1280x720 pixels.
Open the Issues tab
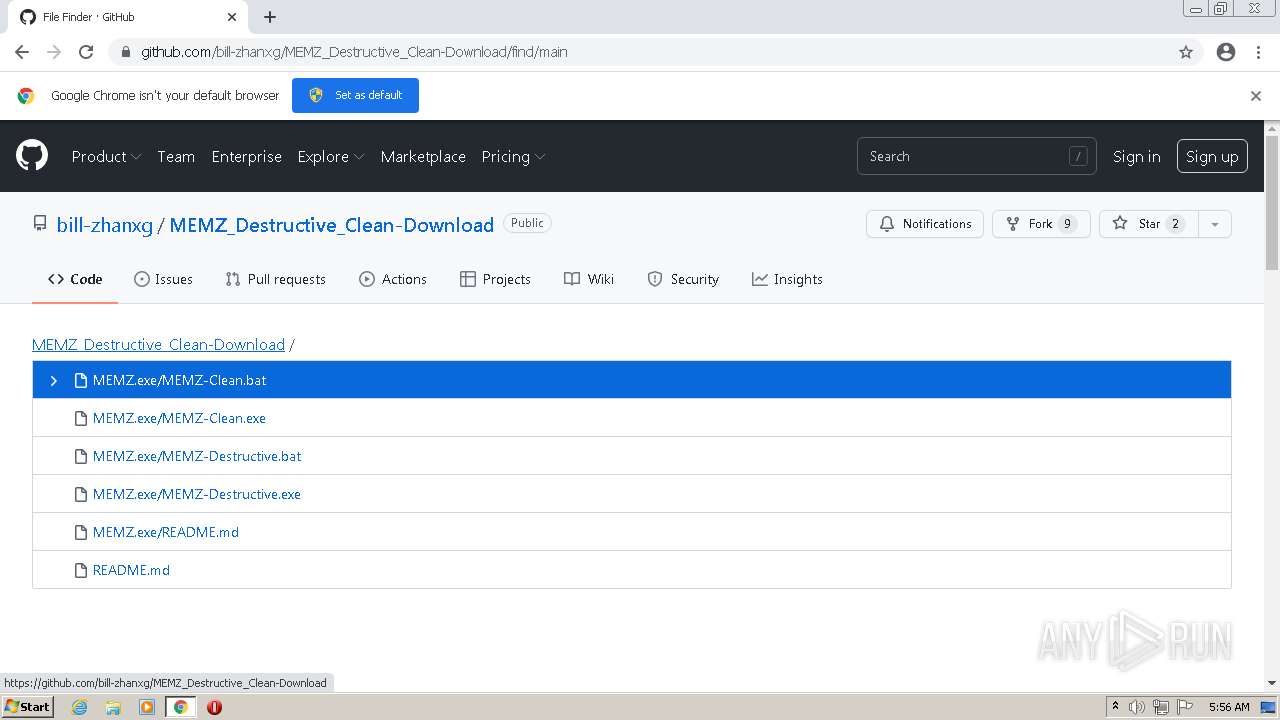(163, 279)
